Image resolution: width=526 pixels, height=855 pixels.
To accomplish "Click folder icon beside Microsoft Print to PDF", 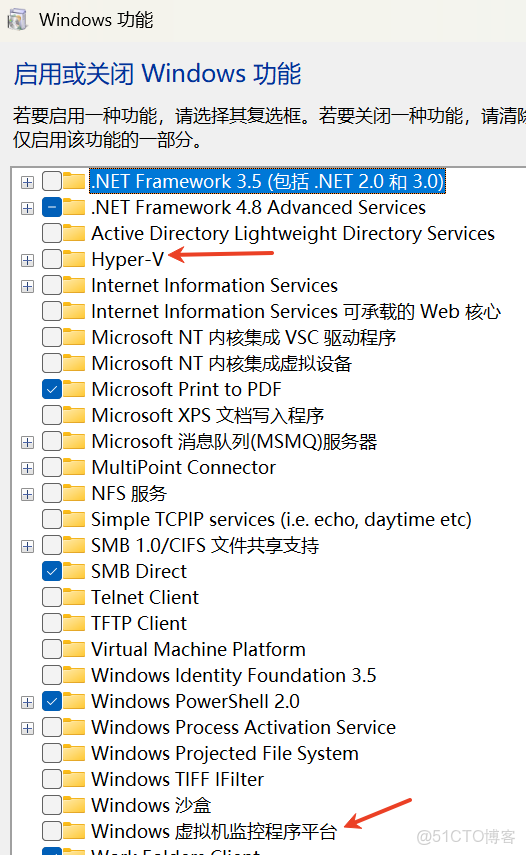I will [x=74, y=389].
